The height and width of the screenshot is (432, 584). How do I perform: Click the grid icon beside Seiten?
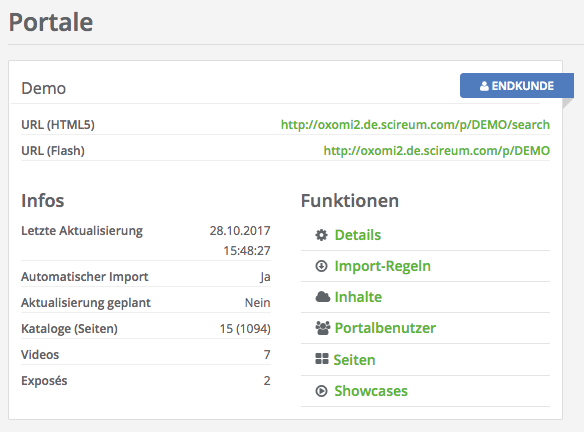click(322, 359)
